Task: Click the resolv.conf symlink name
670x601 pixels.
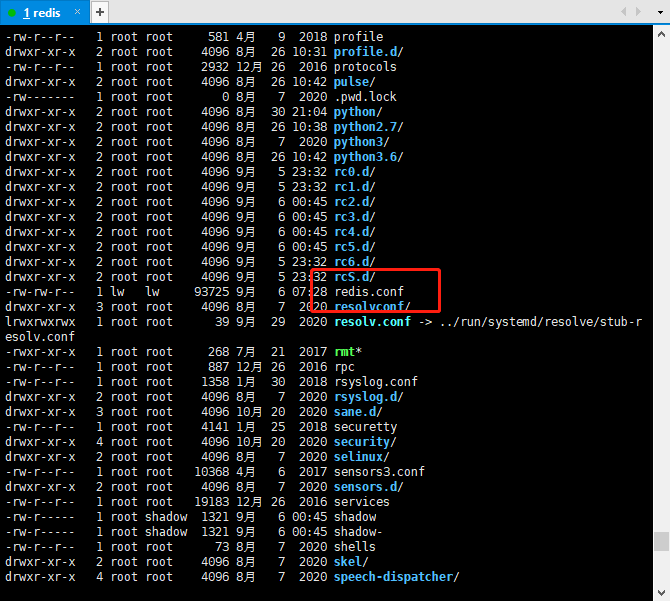Action: (372, 322)
